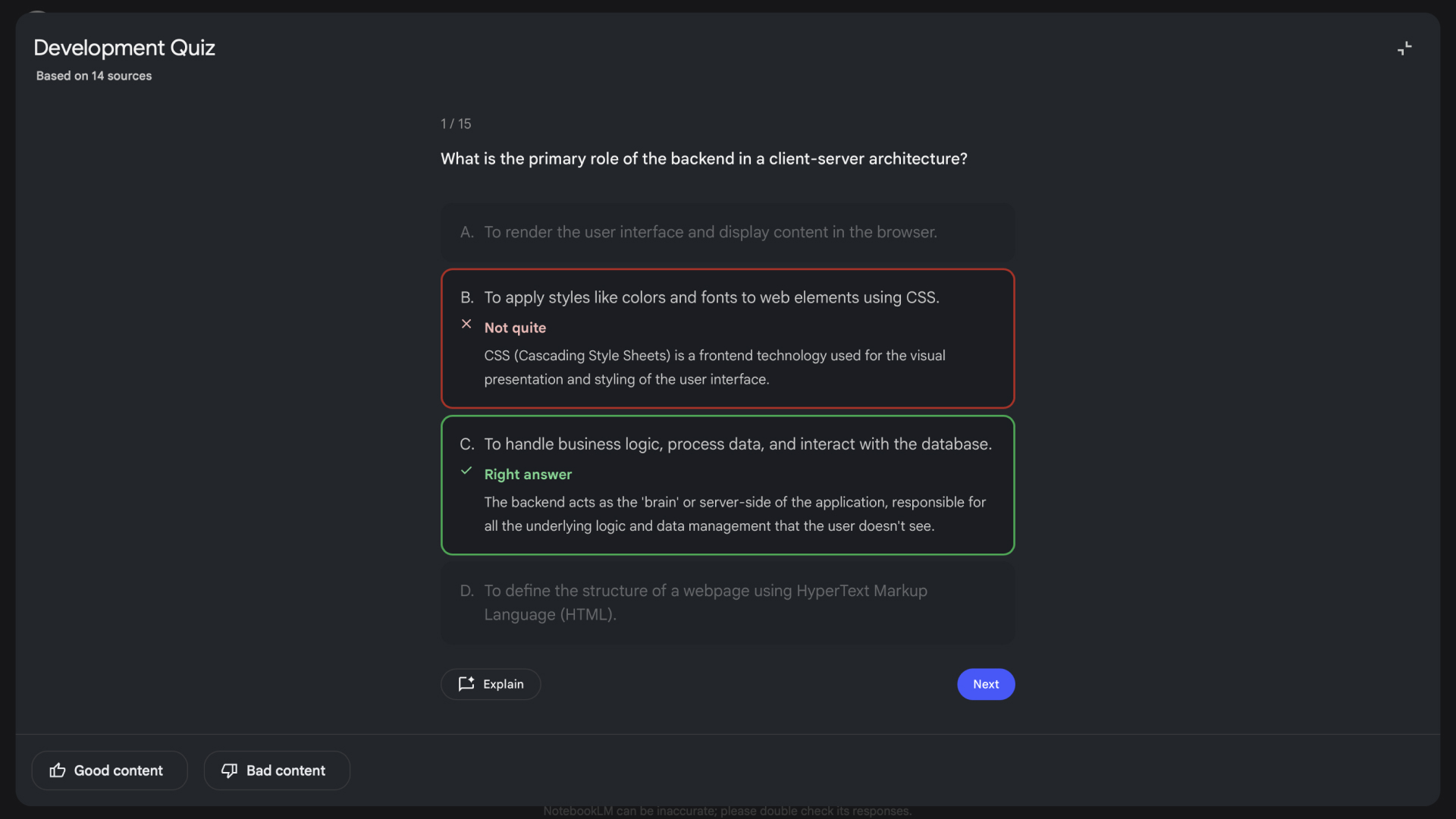Select answer A about rendering the user interface
Image resolution: width=1456 pixels, height=819 pixels.
pos(727,232)
